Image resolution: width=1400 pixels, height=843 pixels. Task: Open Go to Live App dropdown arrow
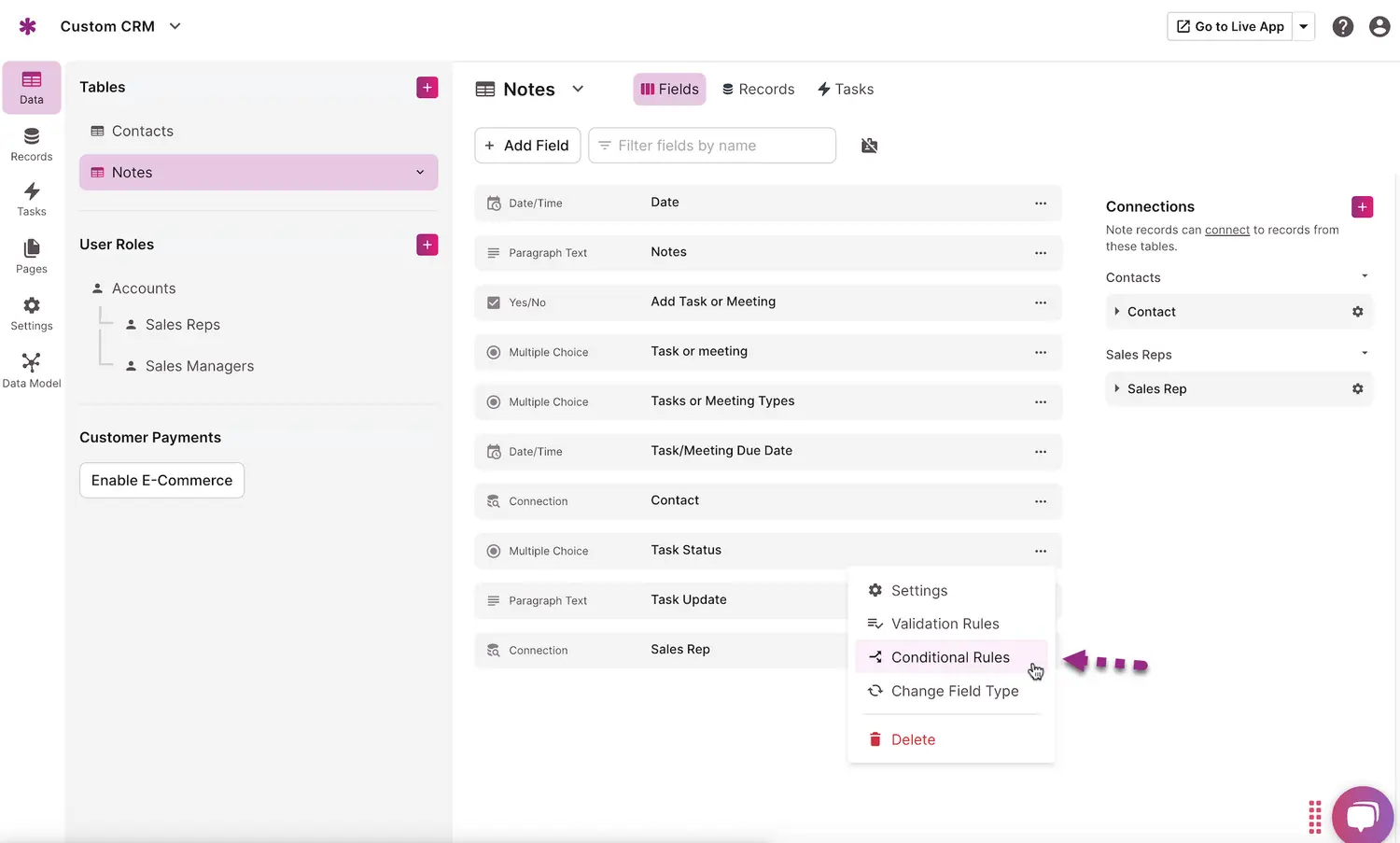1304,27
